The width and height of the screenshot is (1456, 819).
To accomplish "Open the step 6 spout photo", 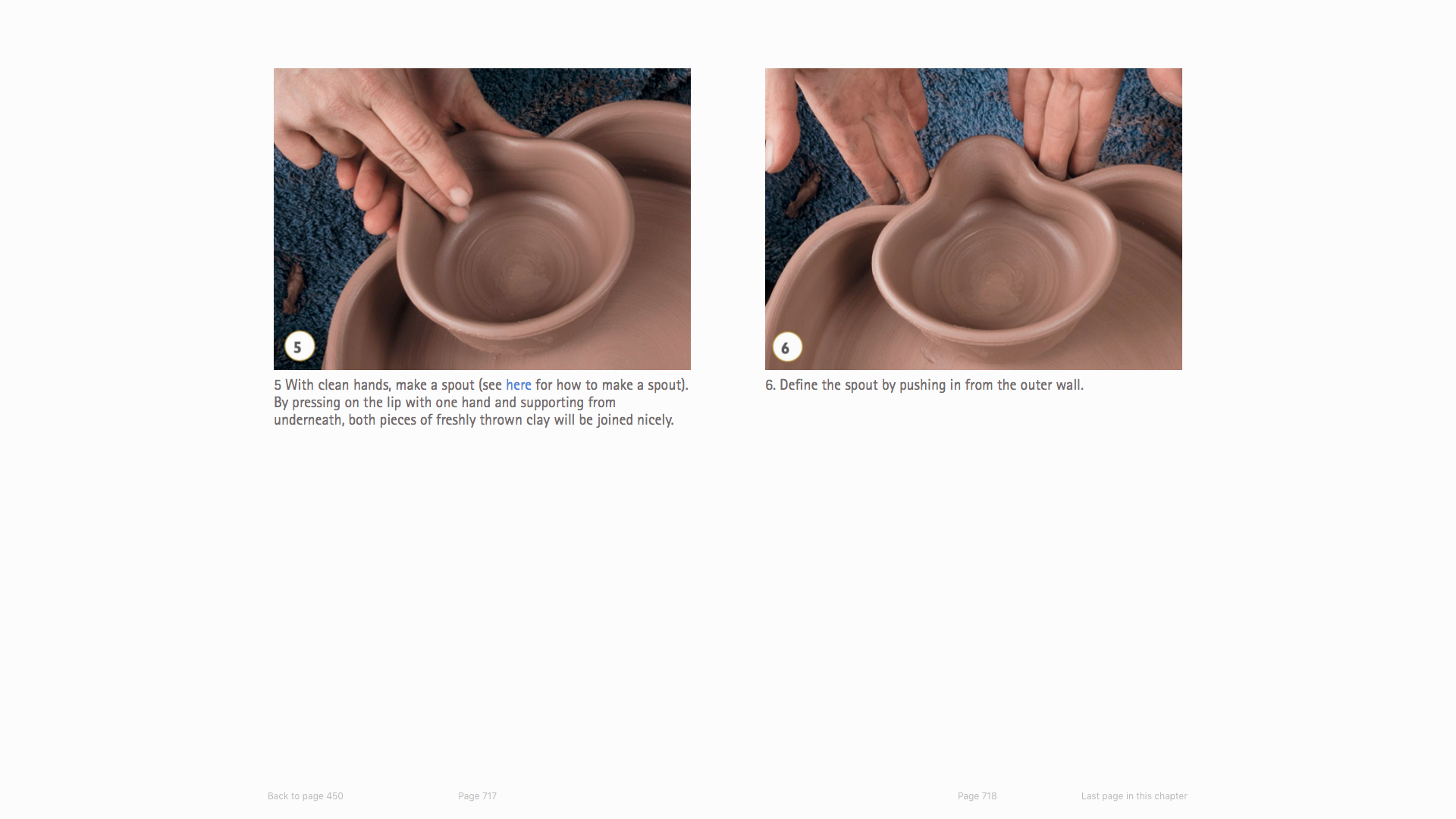I will [974, 219].
